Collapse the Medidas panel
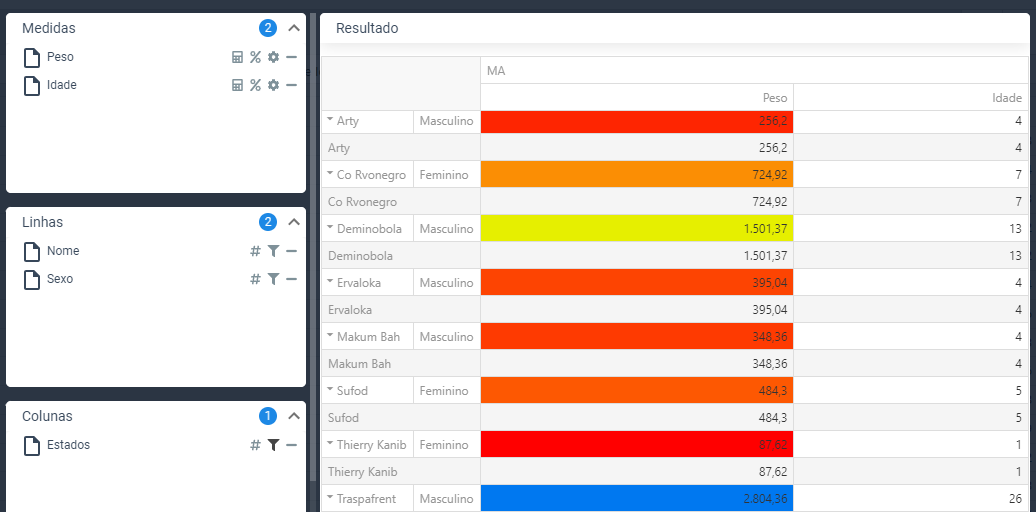The width and height of the screenshot is (1036, 512). [x=294, y=29]
